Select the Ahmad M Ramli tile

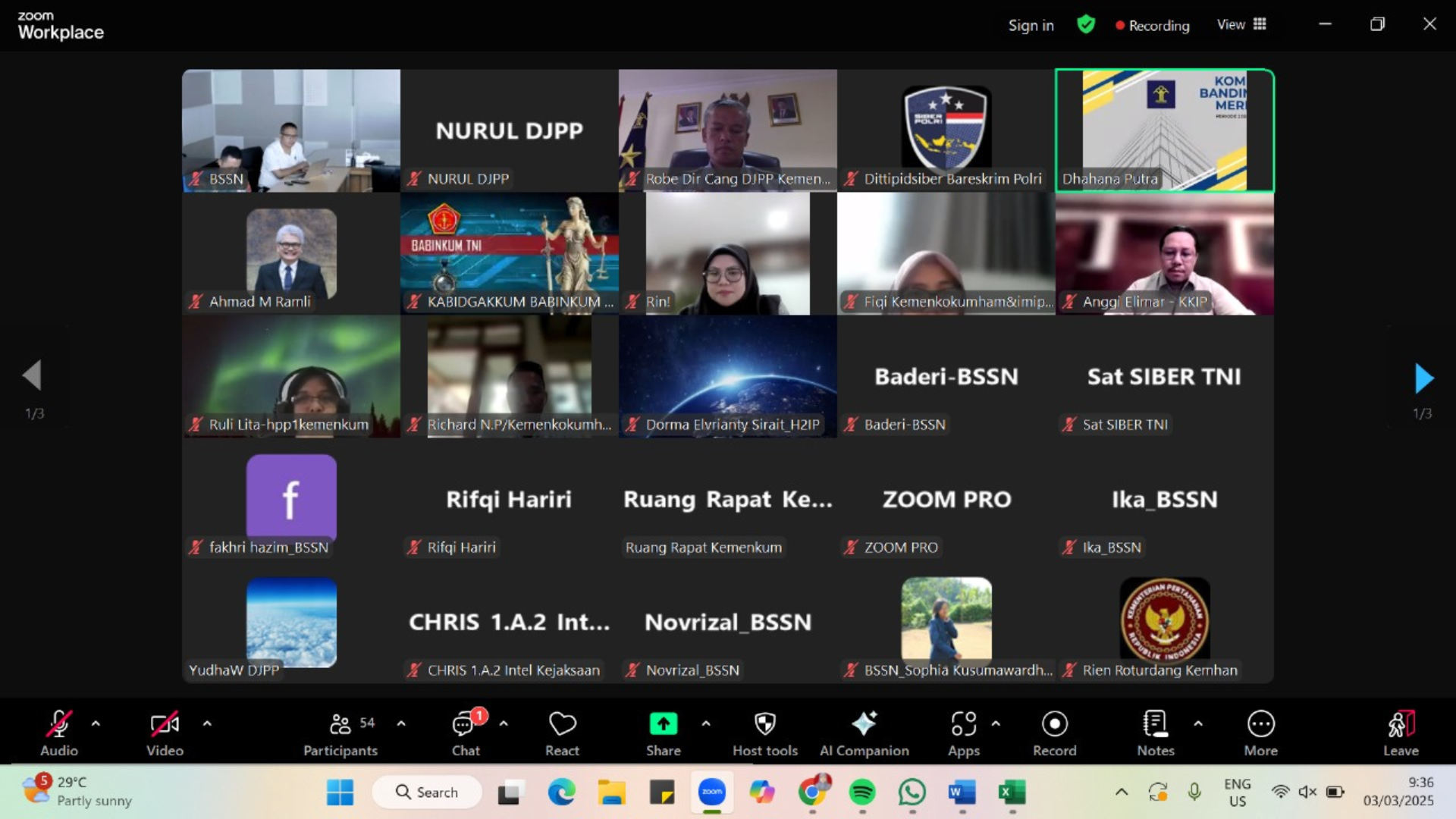coord(291,253)
